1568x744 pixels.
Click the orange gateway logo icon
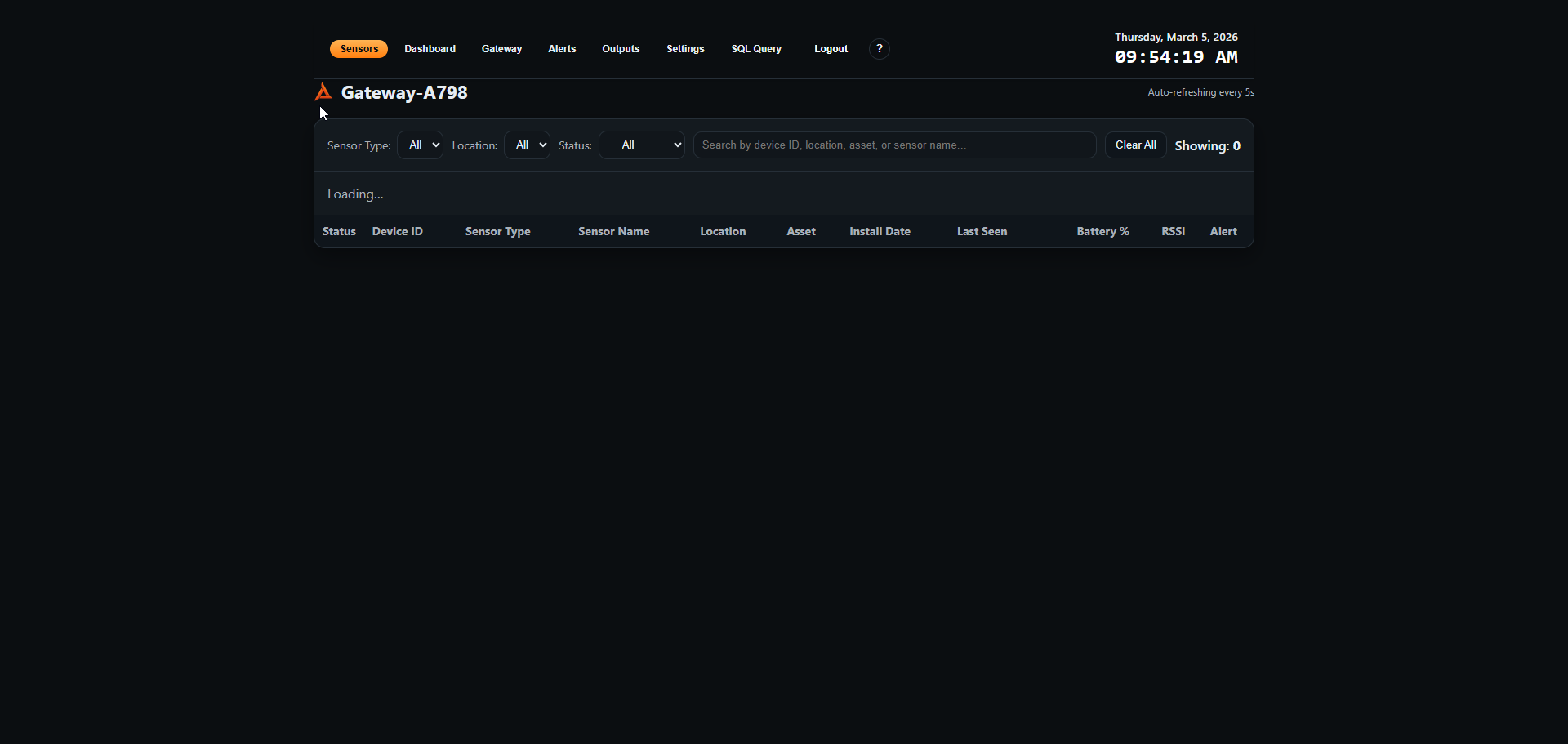[x=323, y=92]
